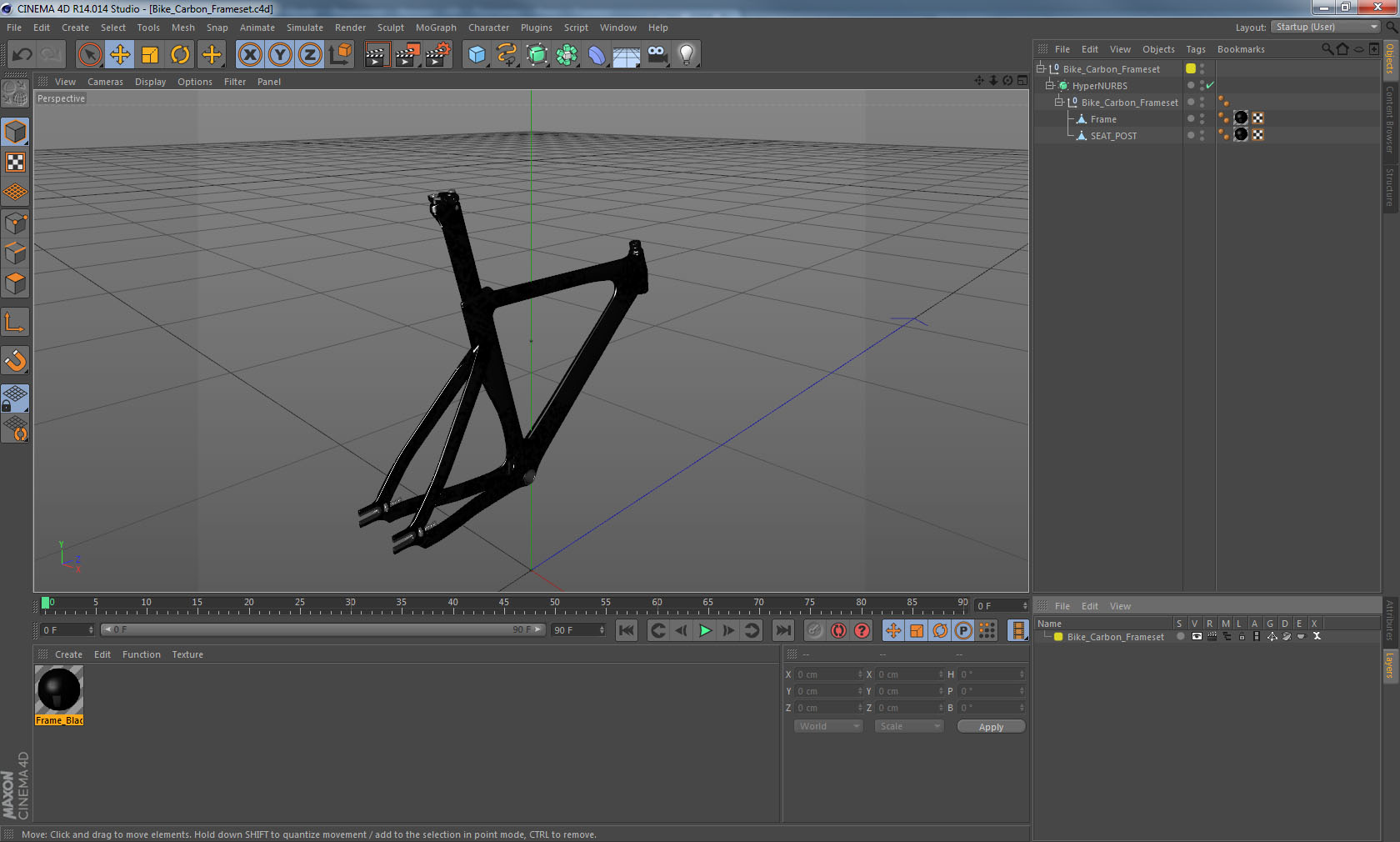Select the Frame object's material tag

1241,118
